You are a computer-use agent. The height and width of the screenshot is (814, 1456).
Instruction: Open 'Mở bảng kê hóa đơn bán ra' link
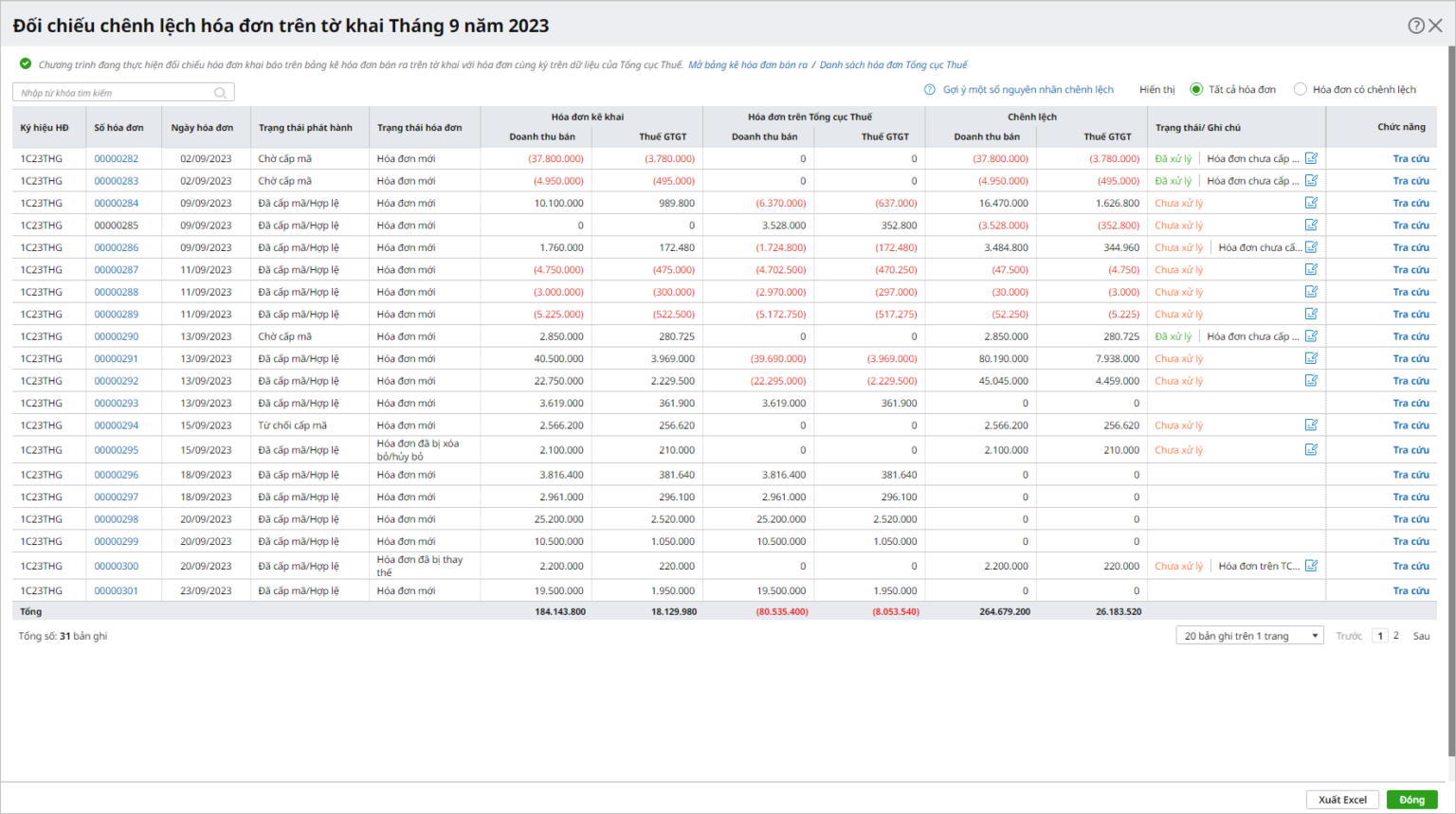tap(747, 65)
